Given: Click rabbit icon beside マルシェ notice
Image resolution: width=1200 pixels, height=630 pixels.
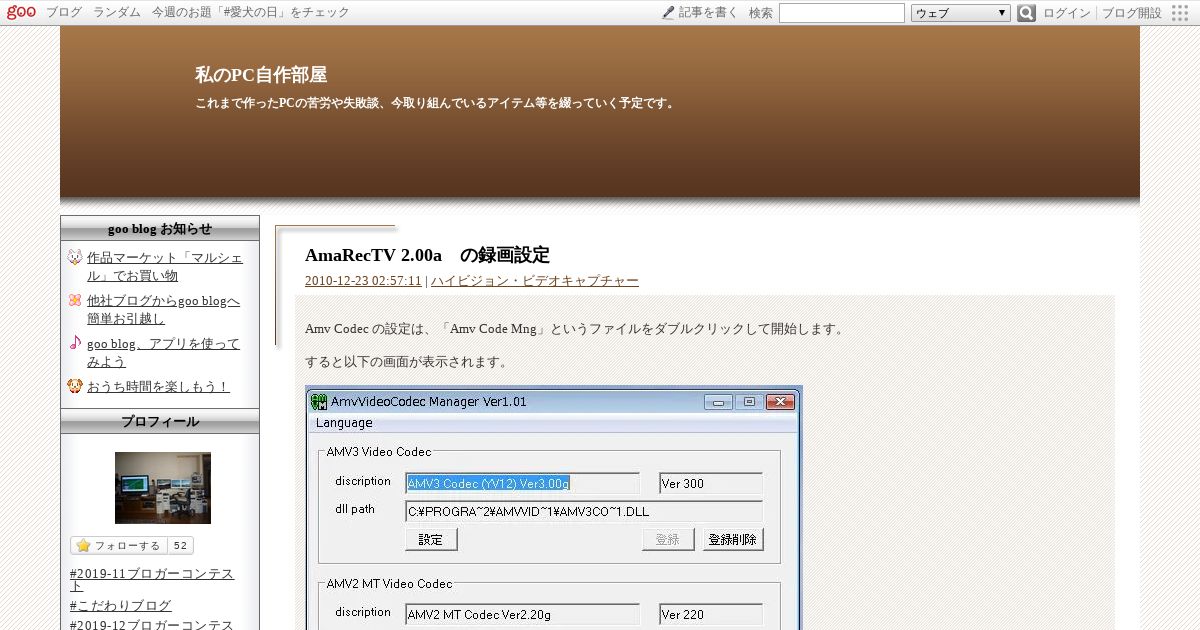Looking at the screenshot, I should (x=75, y=257).
